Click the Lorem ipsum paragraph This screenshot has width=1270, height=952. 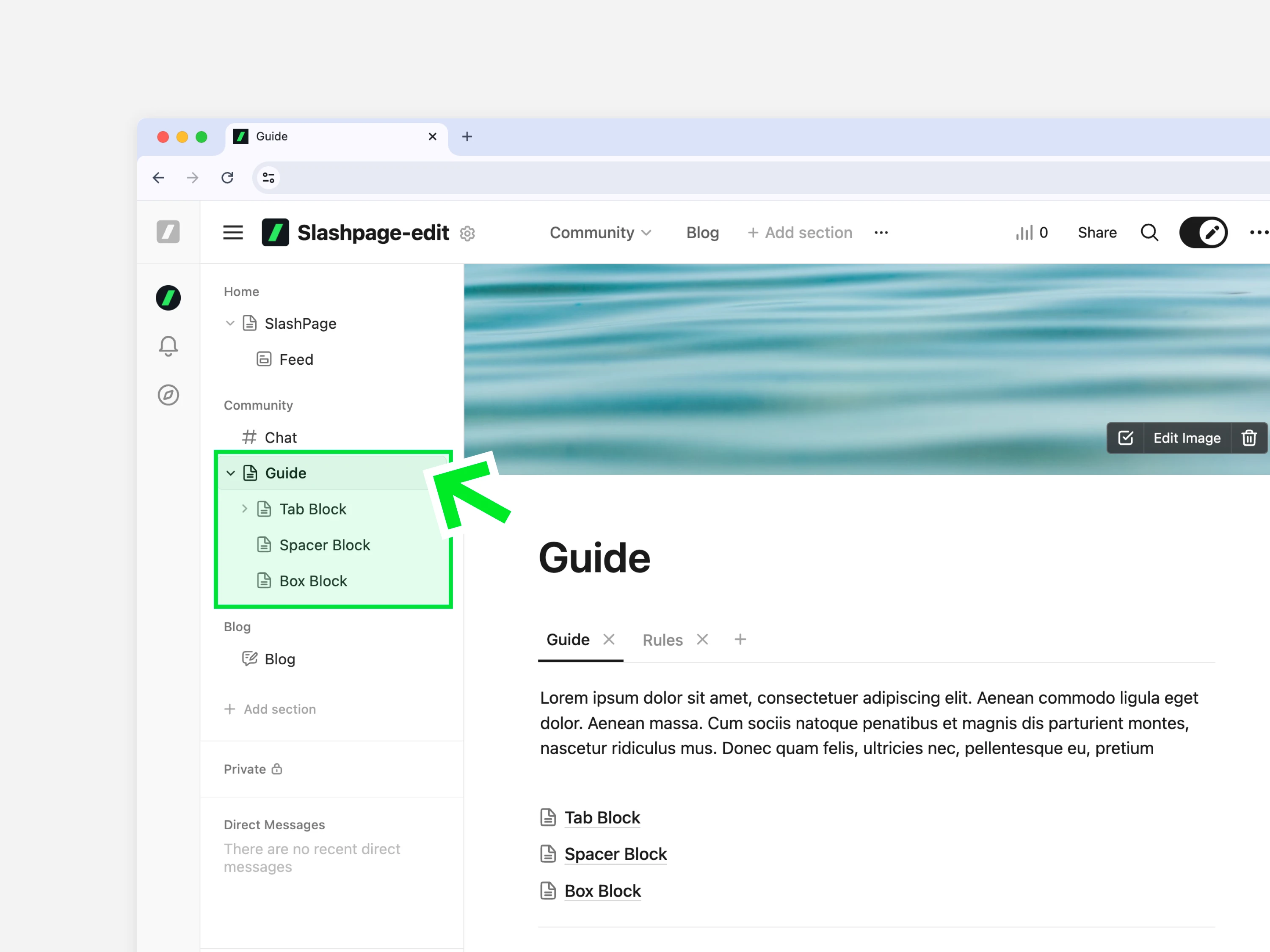pyautogui.click(x=869, y=723)
